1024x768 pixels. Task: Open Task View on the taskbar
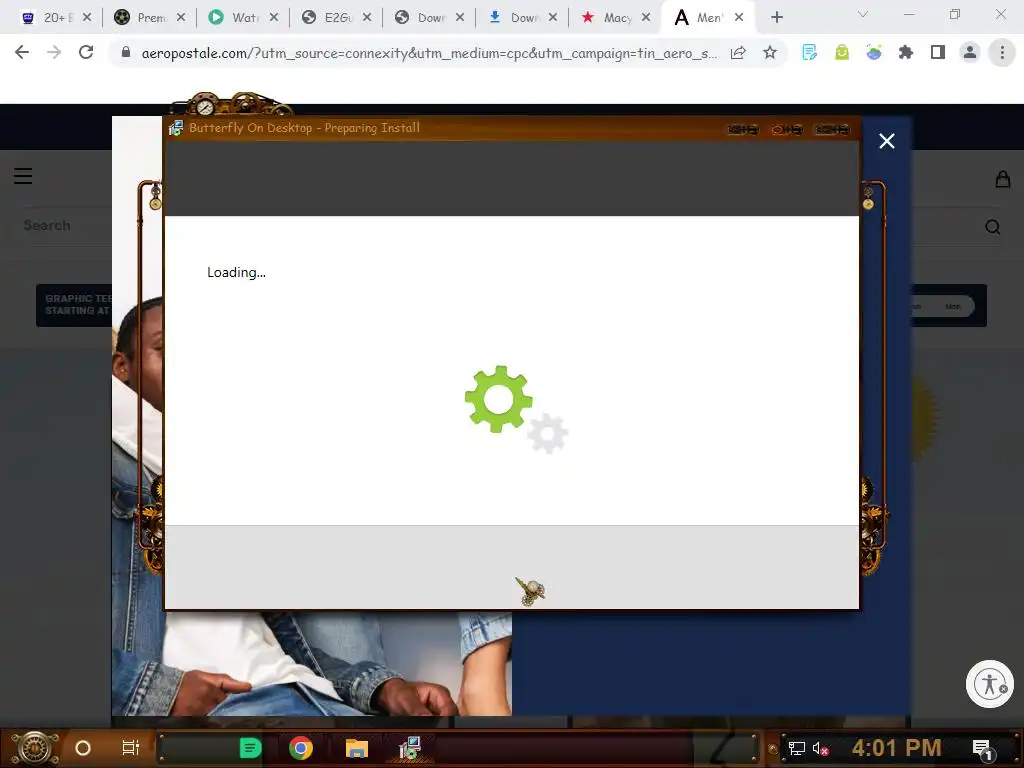(131, 748)
